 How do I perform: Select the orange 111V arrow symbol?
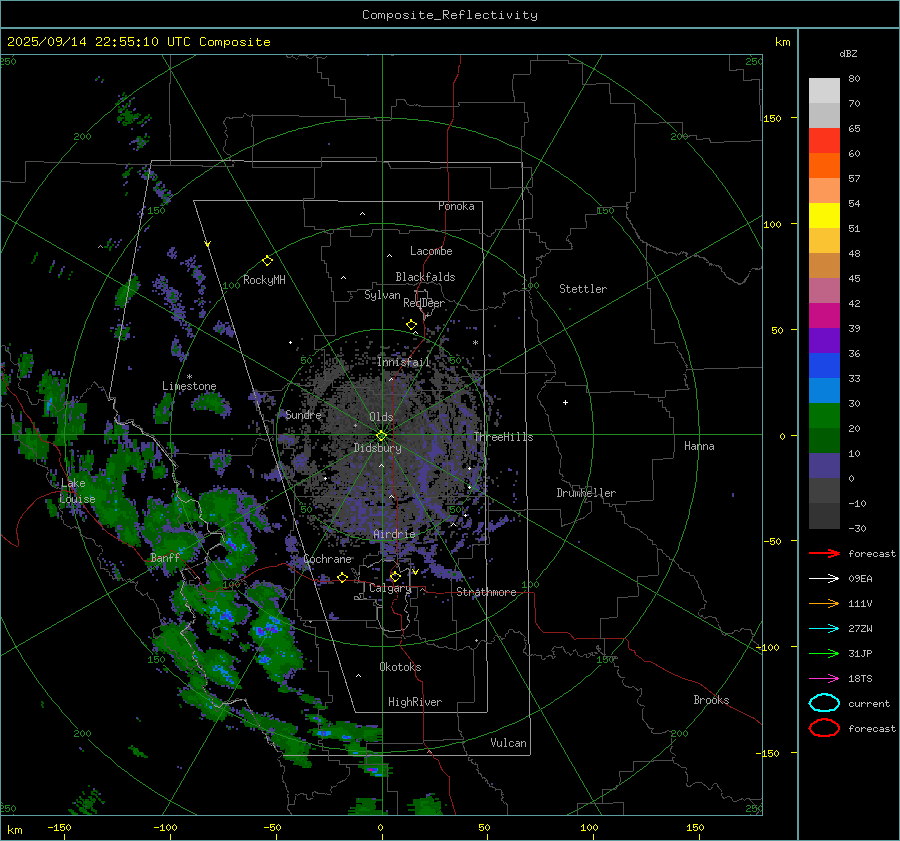coord(824,603)
